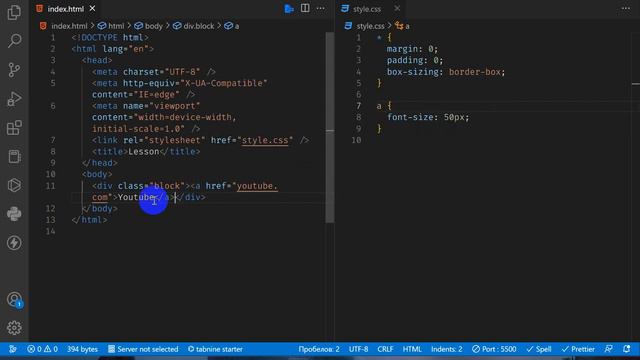Click the Indents: 2 status item
The width and height of the screenshot is (640, 360).
(x=447, y=349)
